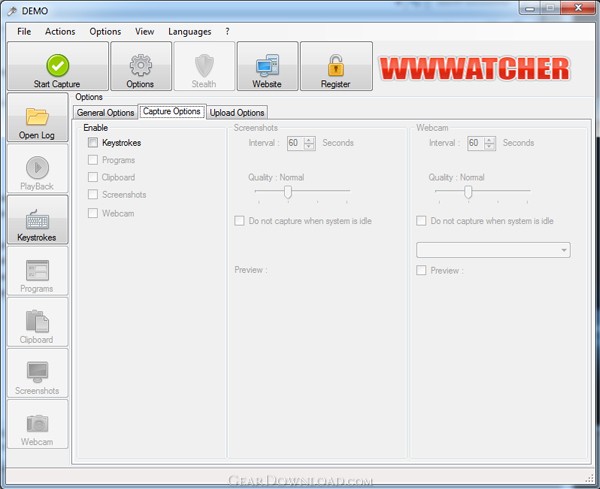Image resolution: width=600 pixels, height=489 pixels.
Task: Click the DEMO title bar app icon
Action: click(x=12, y=11)
